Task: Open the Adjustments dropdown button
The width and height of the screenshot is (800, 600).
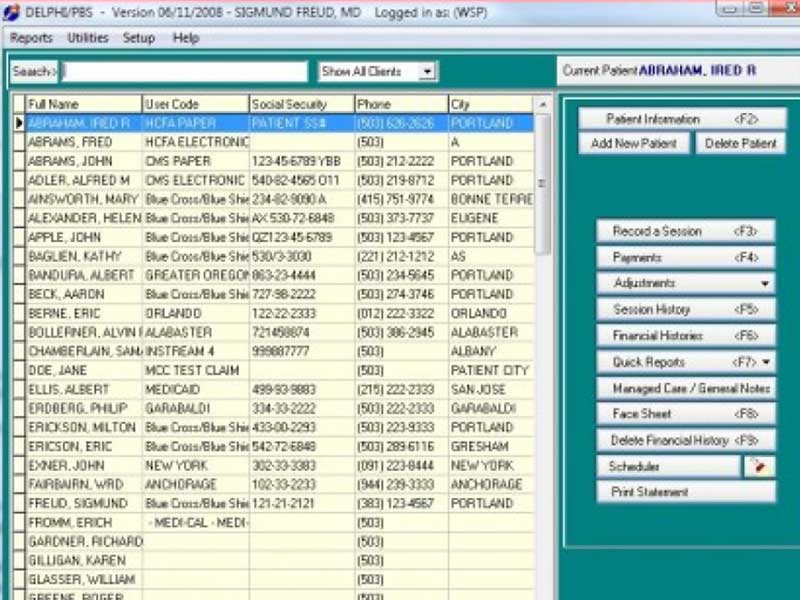Action: click(686, 283)
